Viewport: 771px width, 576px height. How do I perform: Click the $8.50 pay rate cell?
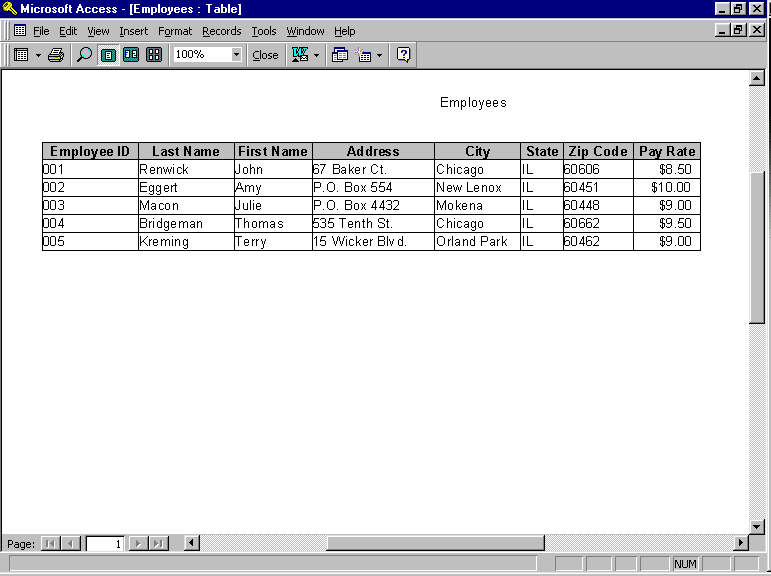click(x=667, y=169)
